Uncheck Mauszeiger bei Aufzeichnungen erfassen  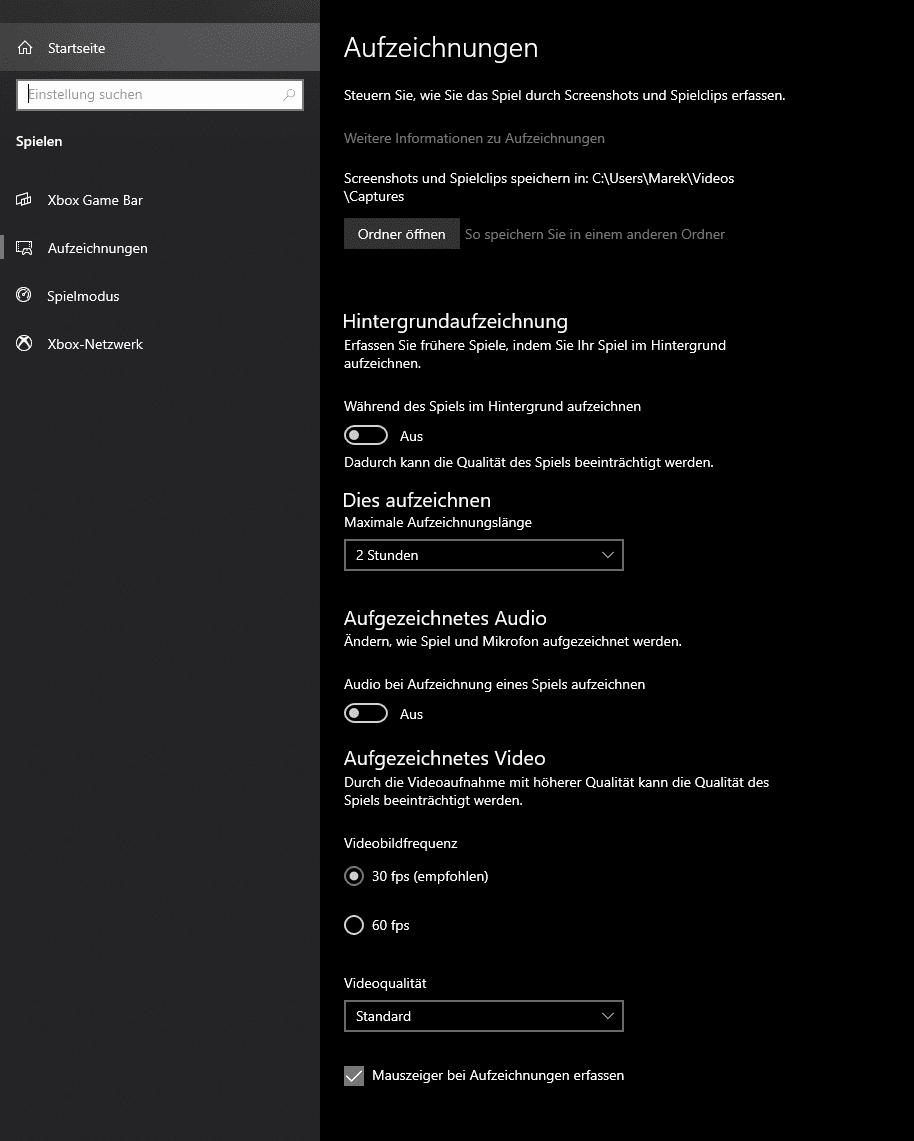click(x=354, y=1076)
